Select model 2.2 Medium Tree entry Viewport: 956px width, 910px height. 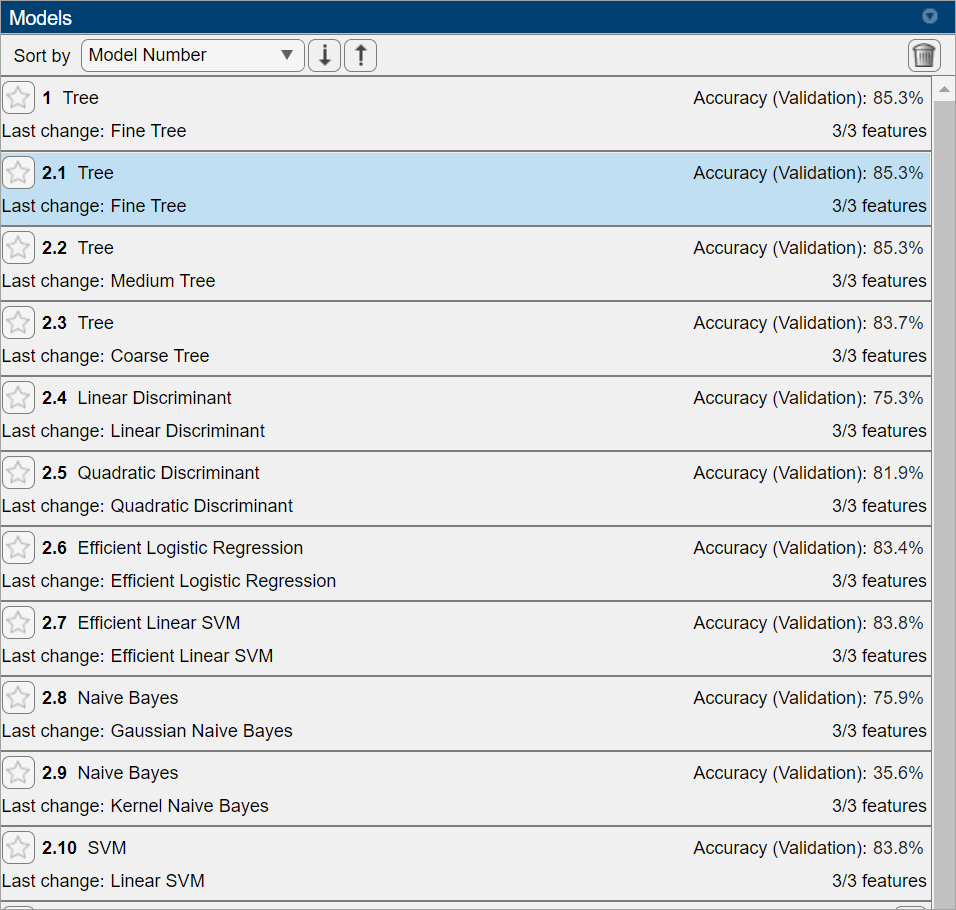pos(466,264)
